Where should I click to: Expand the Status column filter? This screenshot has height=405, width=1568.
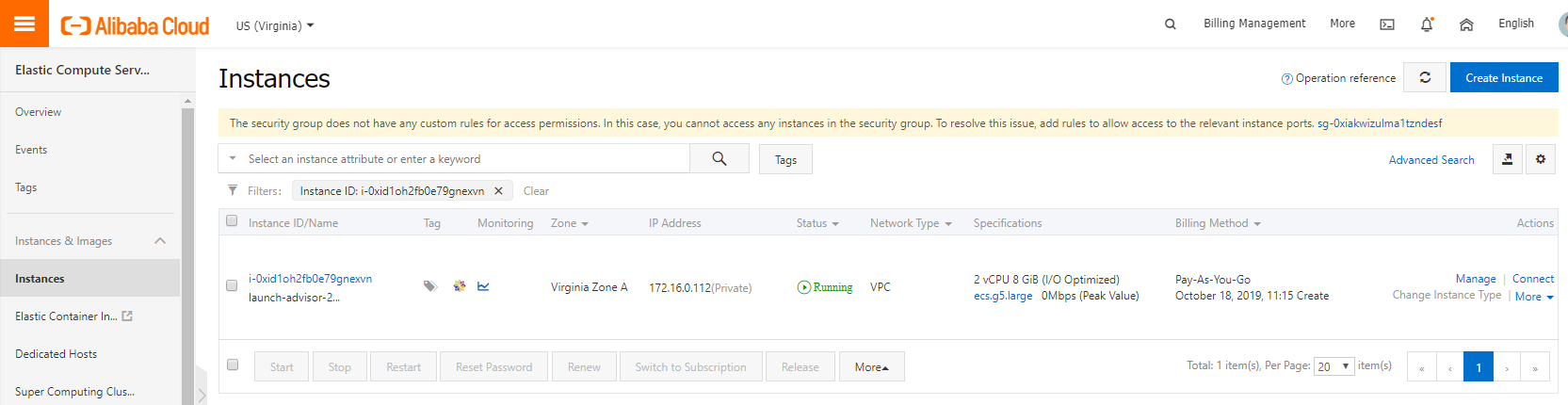(x=816, y=223)
